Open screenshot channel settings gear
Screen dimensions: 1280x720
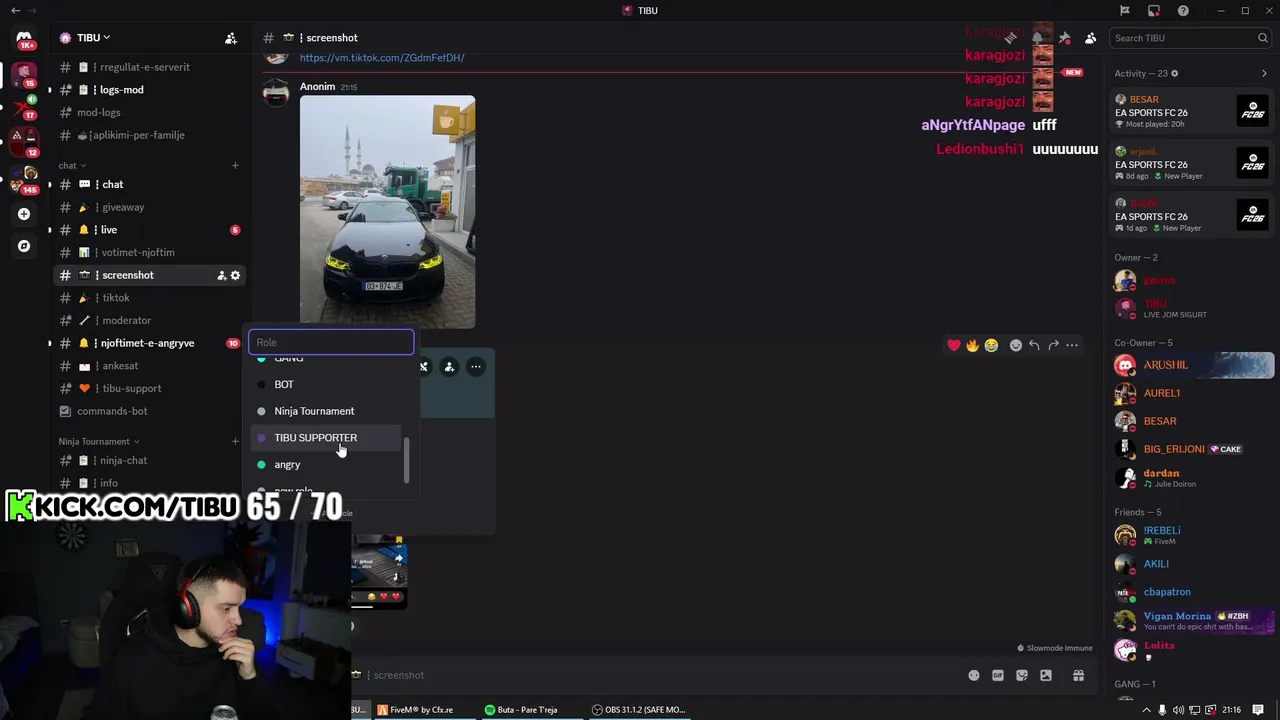235,275
